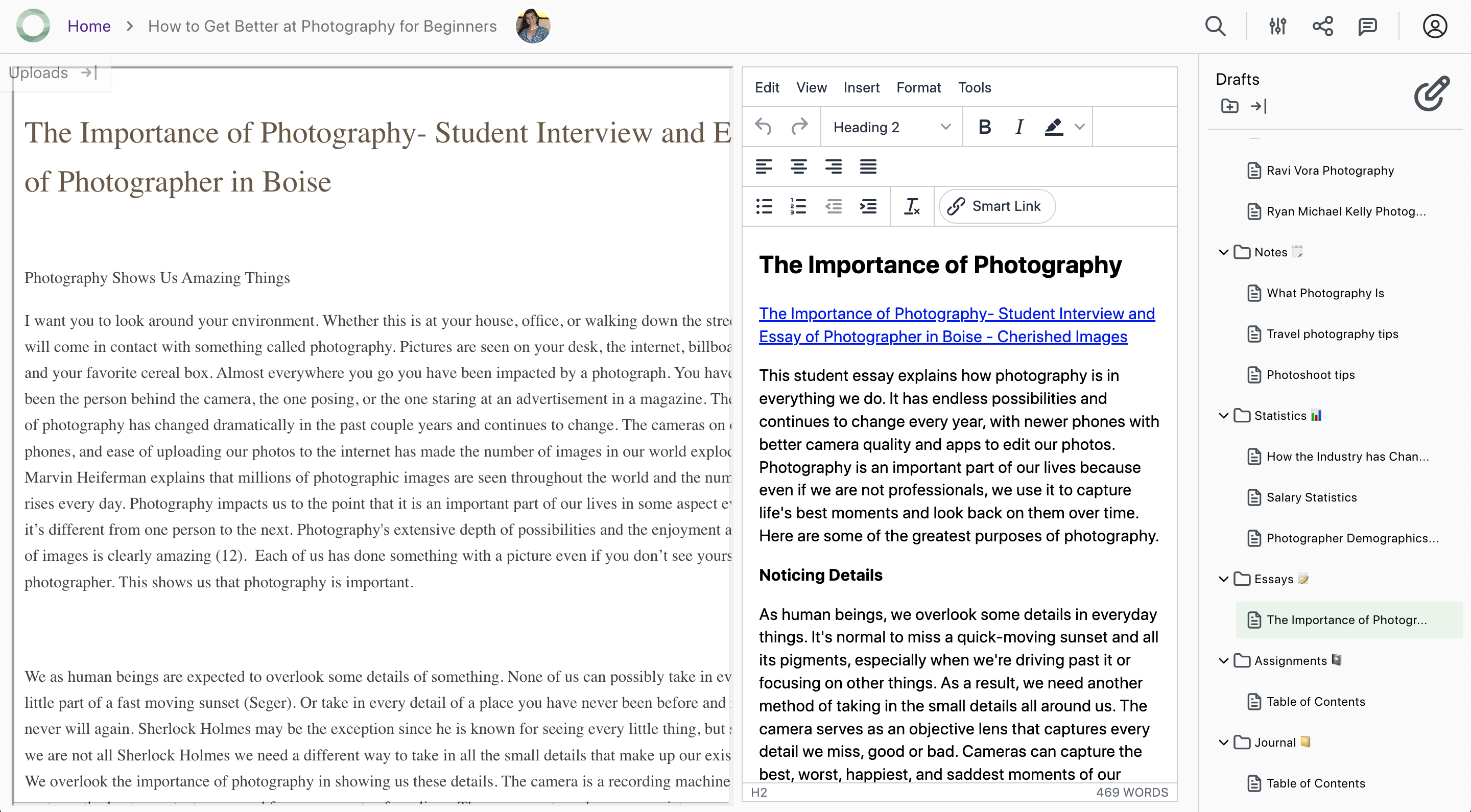Open the Tools menu

click(x=974, y=87)
